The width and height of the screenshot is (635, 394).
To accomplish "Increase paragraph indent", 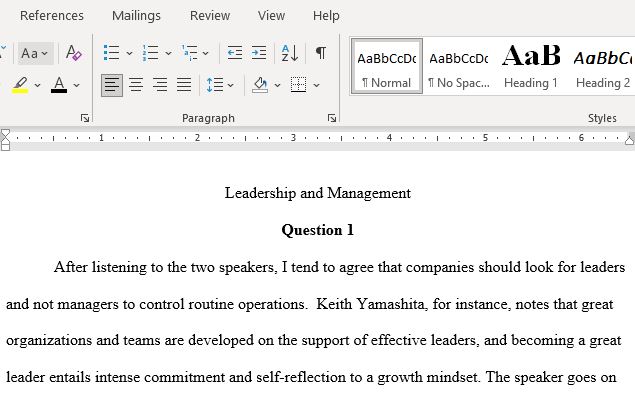I will 259,53.
